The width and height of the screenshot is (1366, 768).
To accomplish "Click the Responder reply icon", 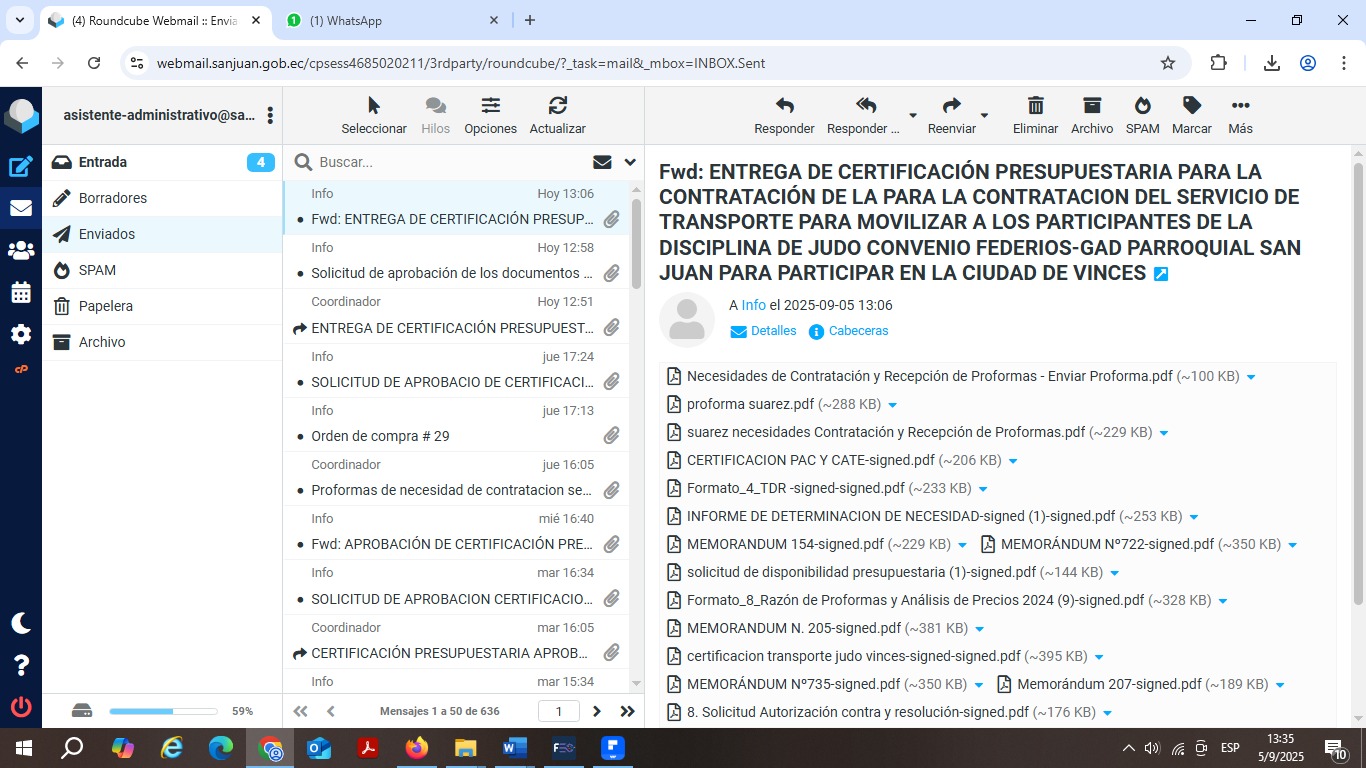I will pos(784,106).
